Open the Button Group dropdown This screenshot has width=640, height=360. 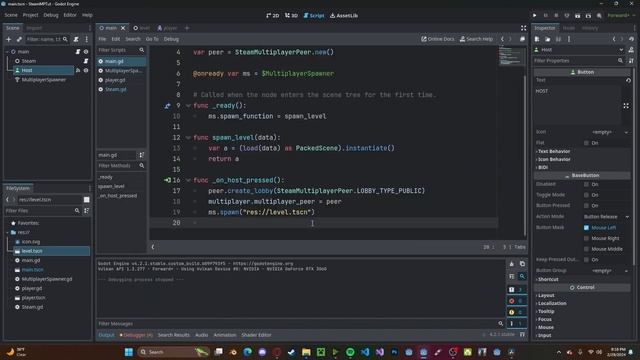[x=607, y=271]
